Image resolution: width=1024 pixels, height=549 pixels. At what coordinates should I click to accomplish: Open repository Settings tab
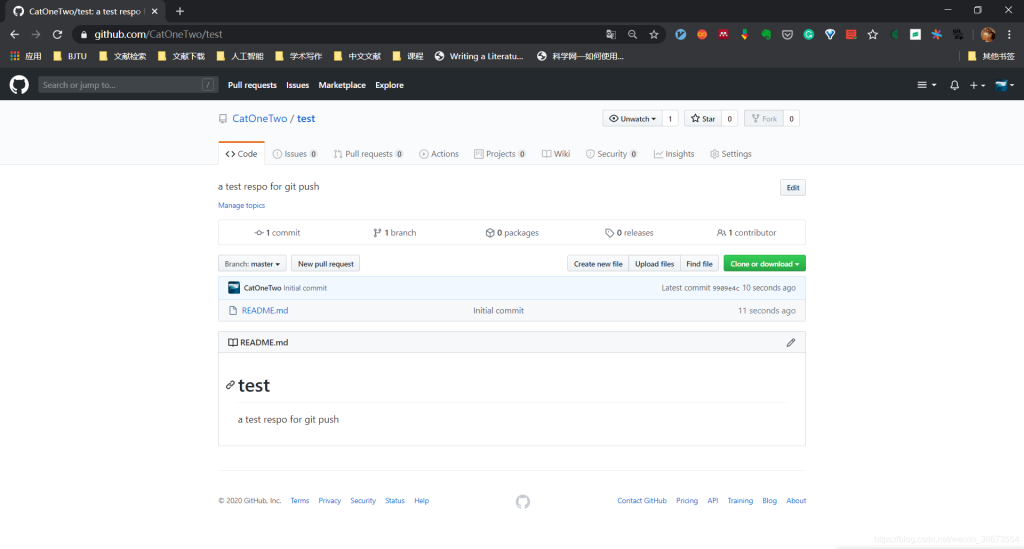(731, 154)
